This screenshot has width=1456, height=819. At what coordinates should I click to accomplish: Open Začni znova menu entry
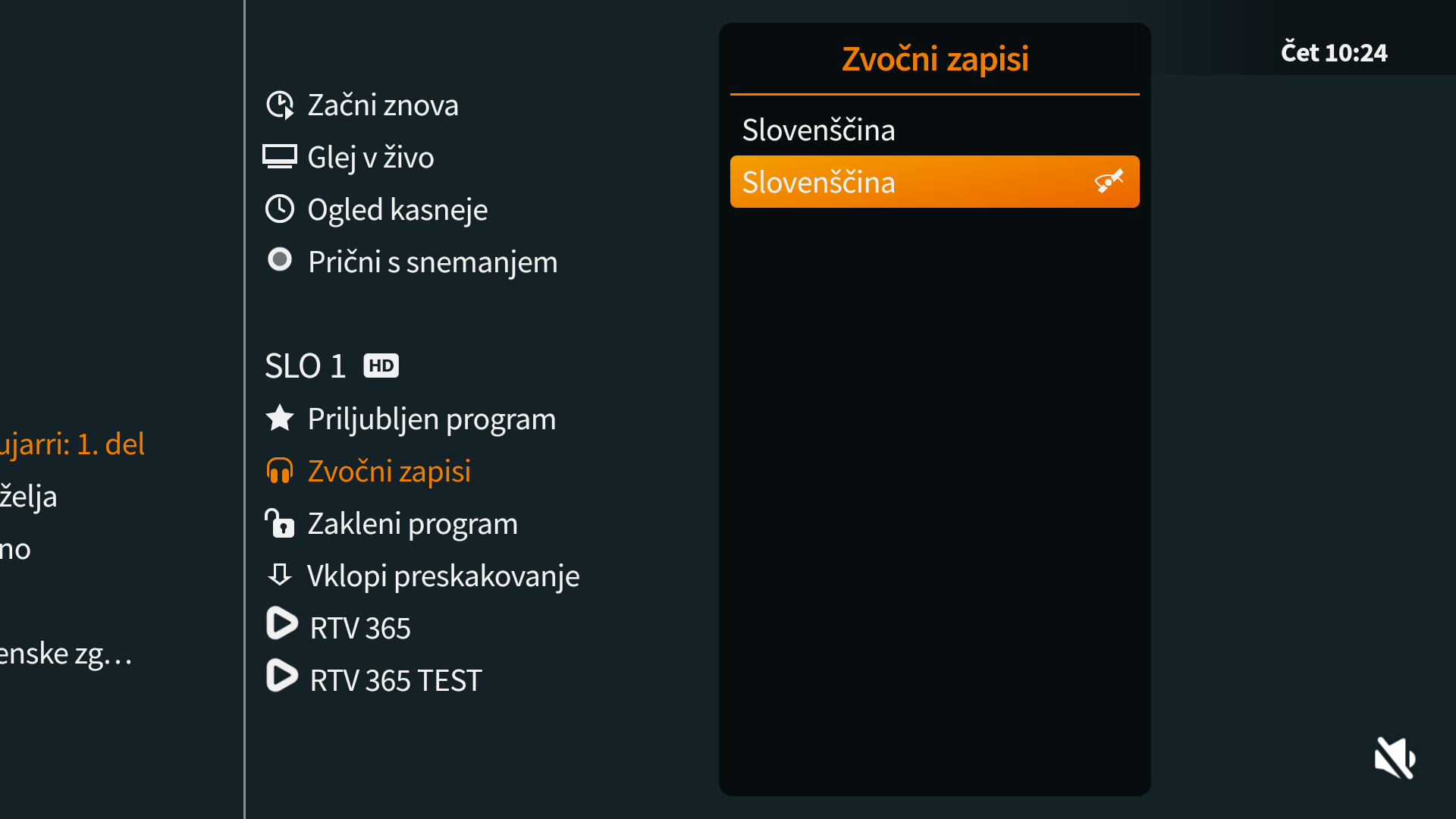click(x=383, y=105)
